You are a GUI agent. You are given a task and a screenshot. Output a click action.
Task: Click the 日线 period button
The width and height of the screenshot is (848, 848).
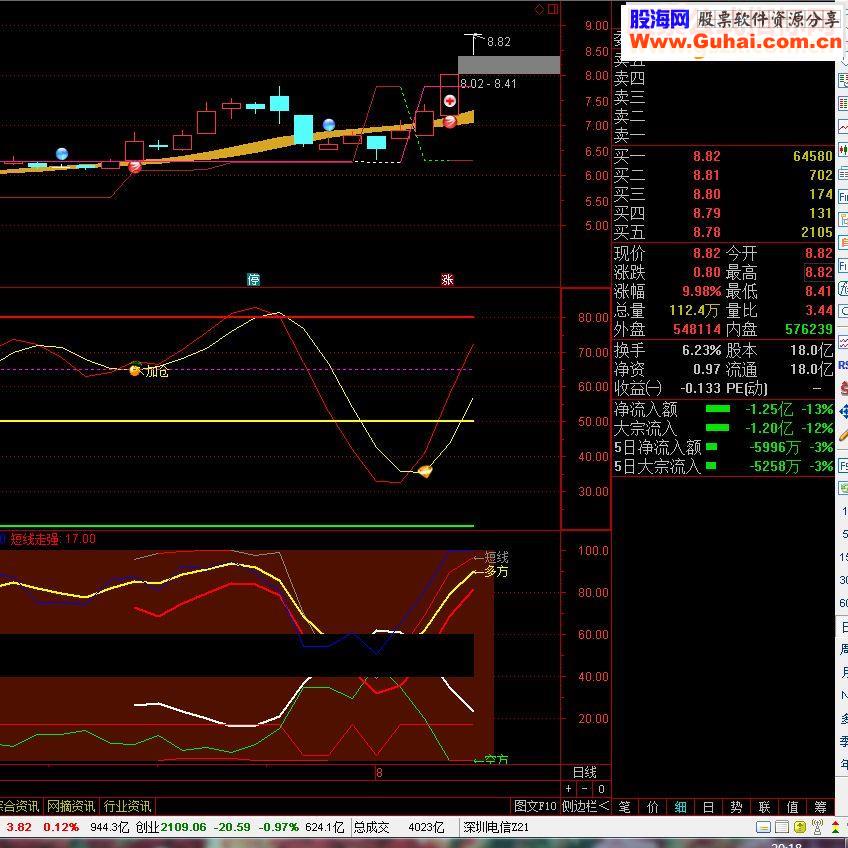click(585, 772)
